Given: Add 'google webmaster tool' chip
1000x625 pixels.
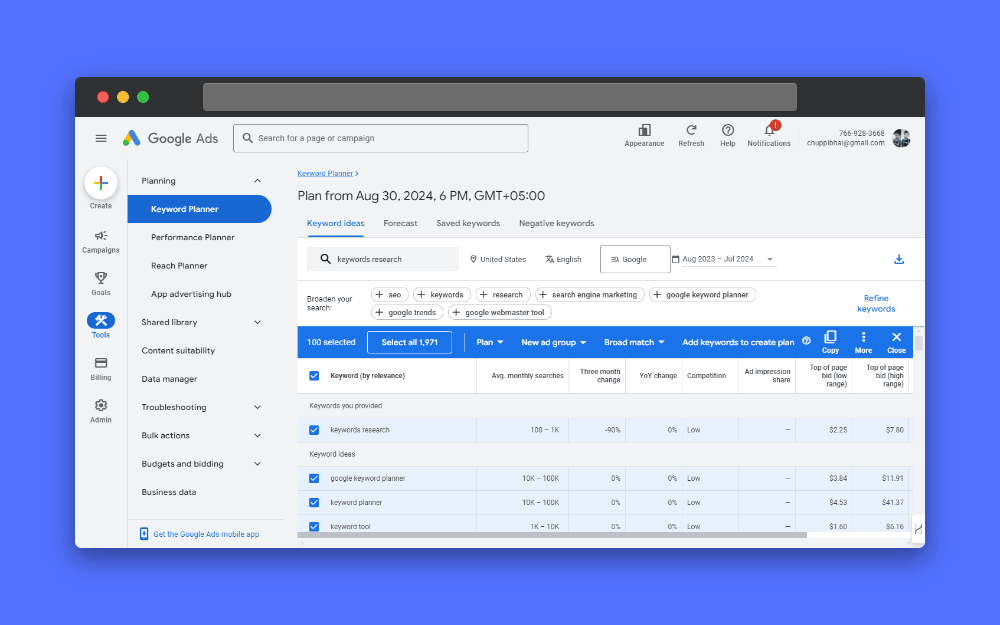Looking at the screenshot, I should pos(500,312).
